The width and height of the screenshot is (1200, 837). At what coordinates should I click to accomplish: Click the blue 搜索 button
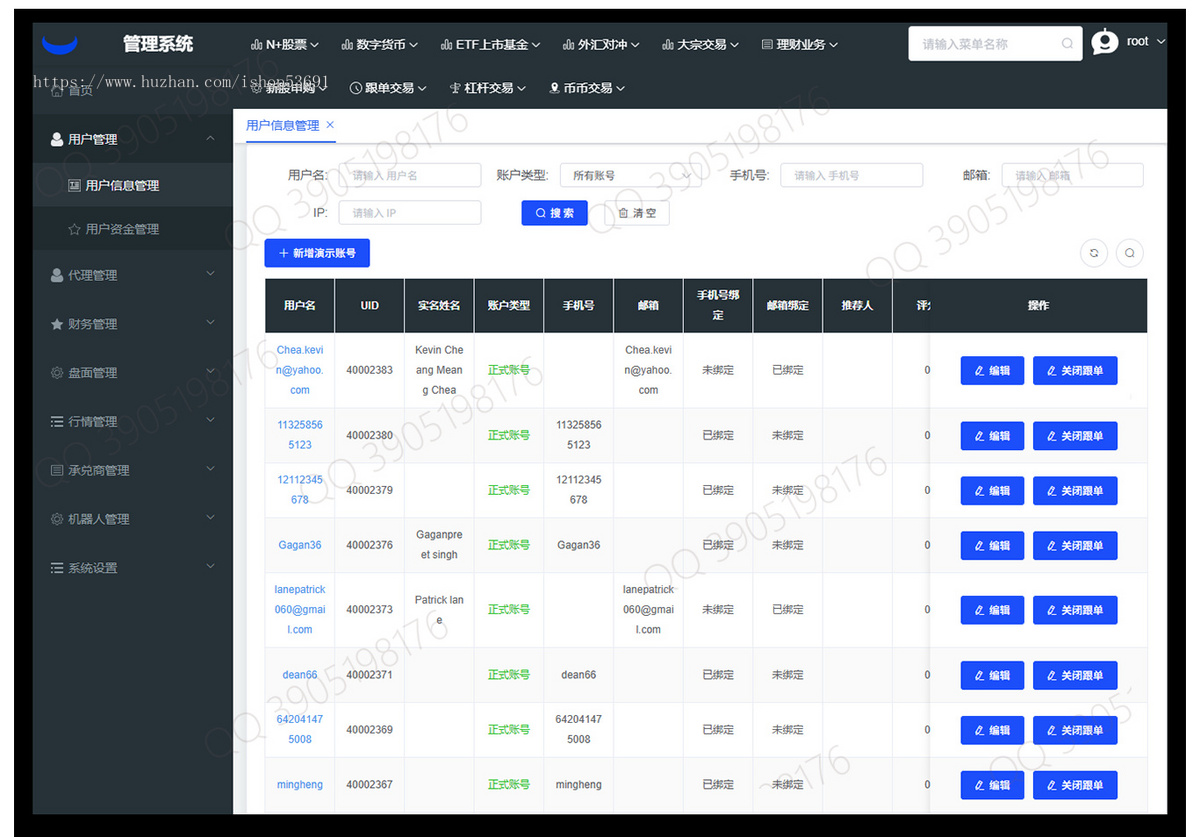(554, 213)
